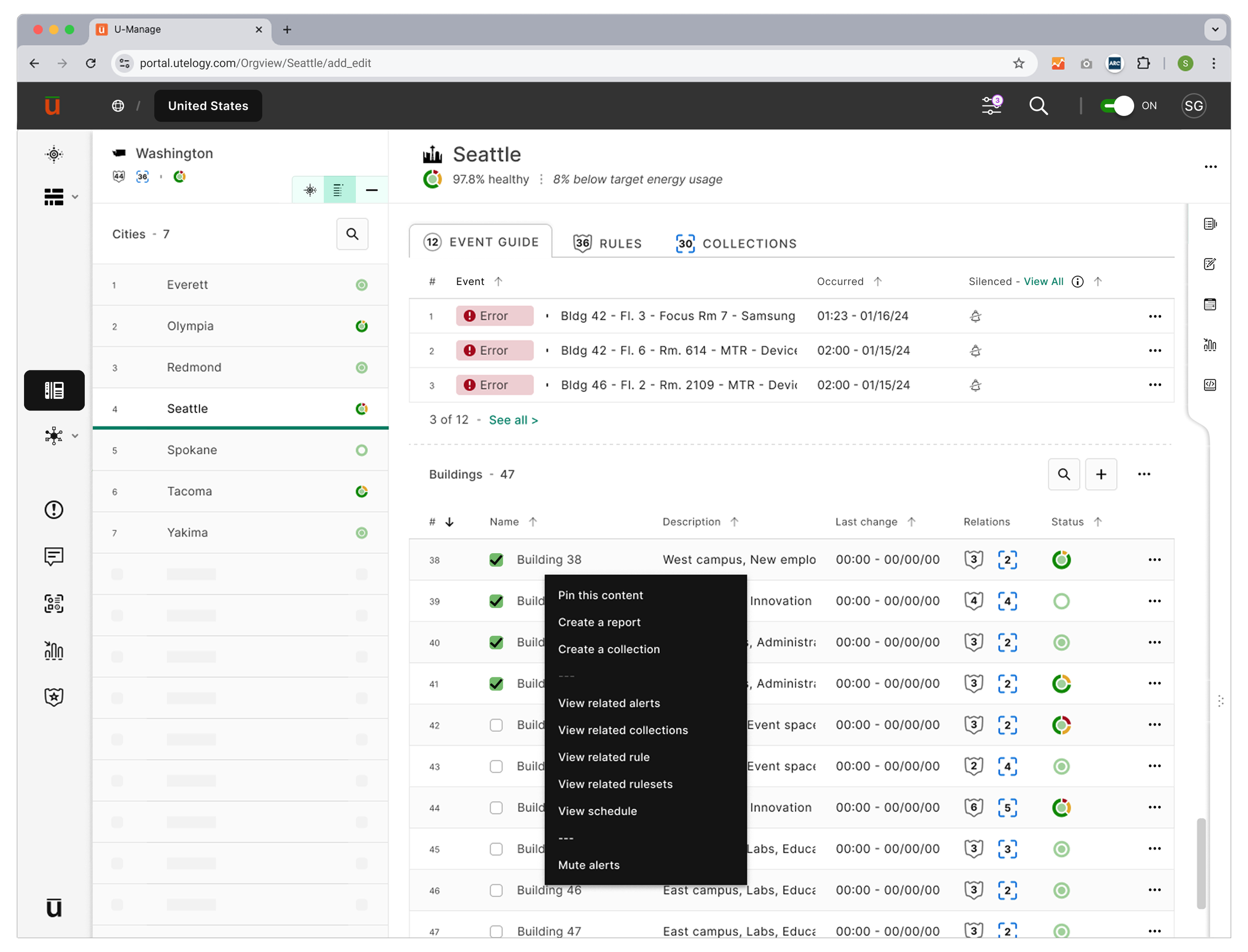1248x952 pixels.
Task: Click the QR scan icon in left sidebar
Action: point(54,604)
